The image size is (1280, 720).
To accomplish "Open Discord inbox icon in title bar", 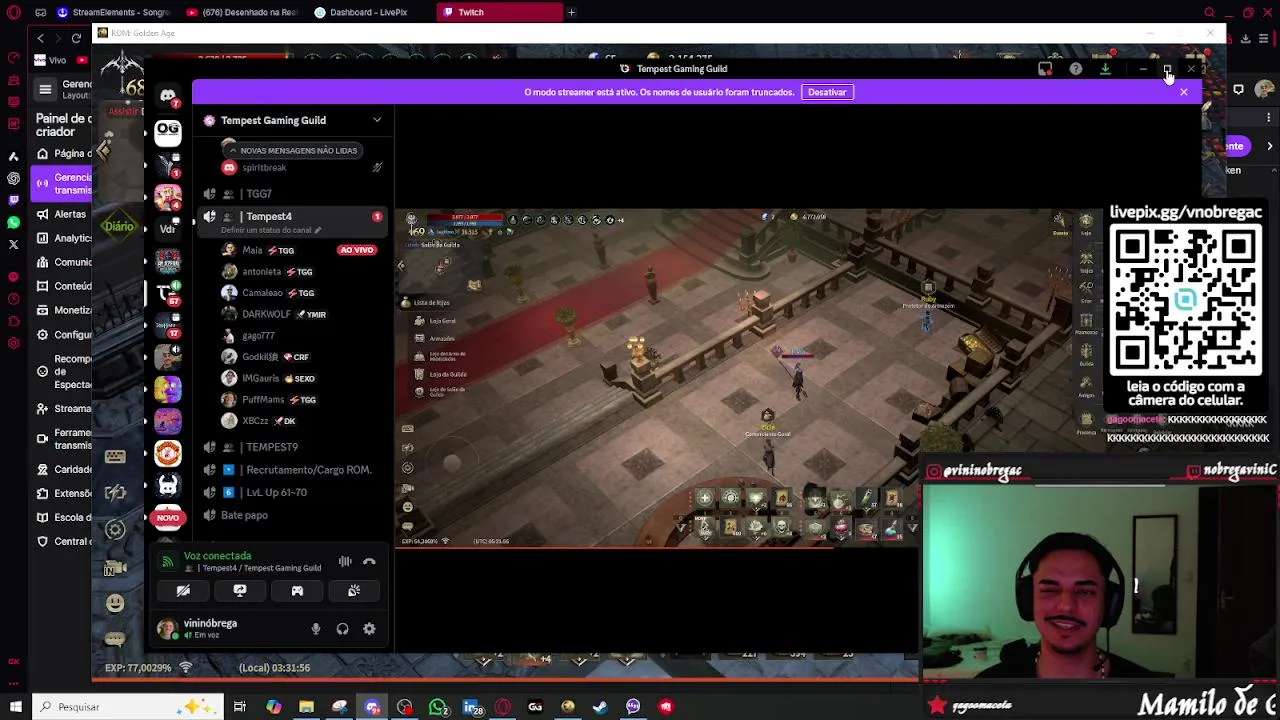I will (x=1045, y=69).
